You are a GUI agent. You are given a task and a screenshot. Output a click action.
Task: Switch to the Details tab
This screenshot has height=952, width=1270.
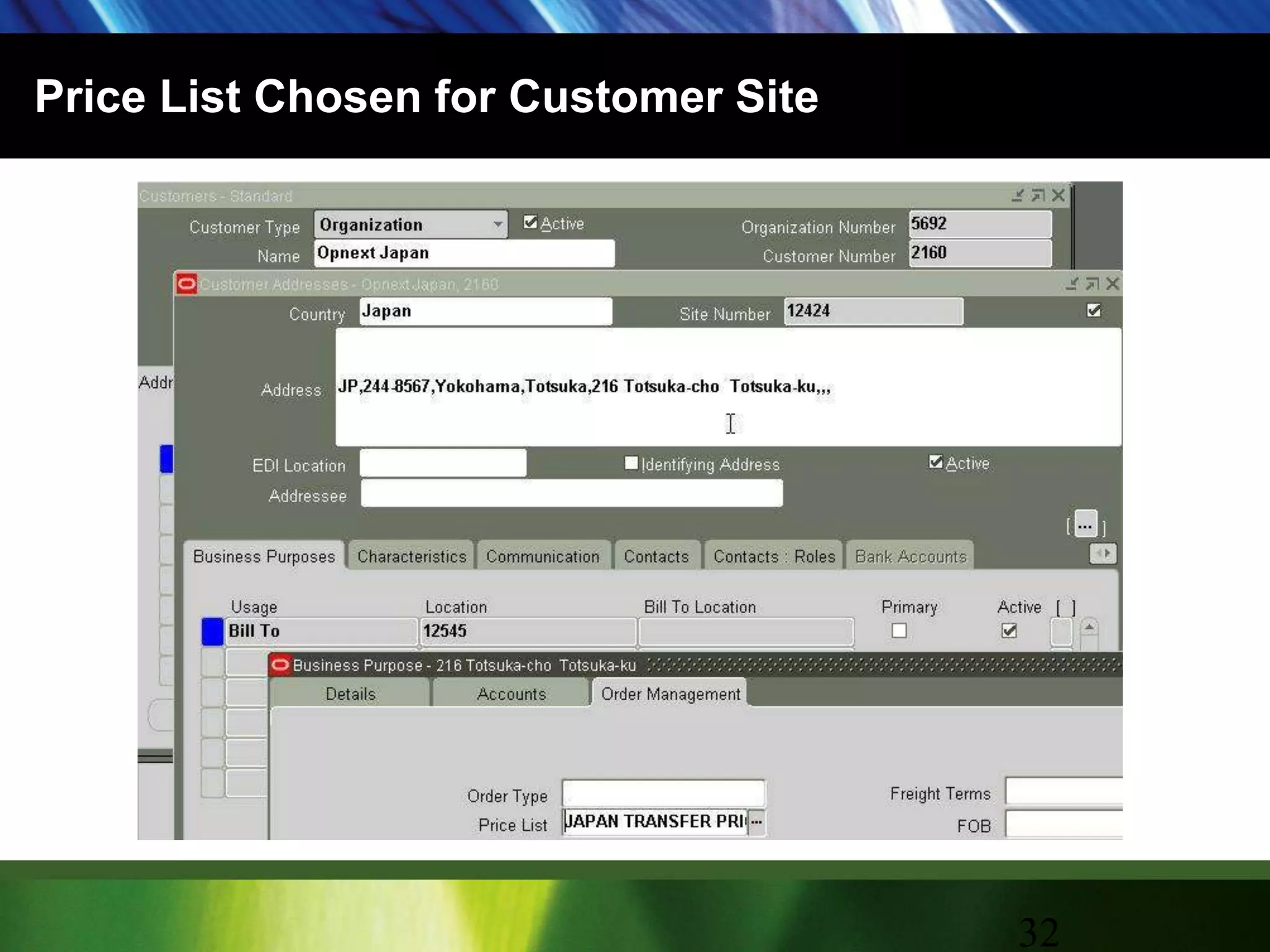(x=350, y=694)
